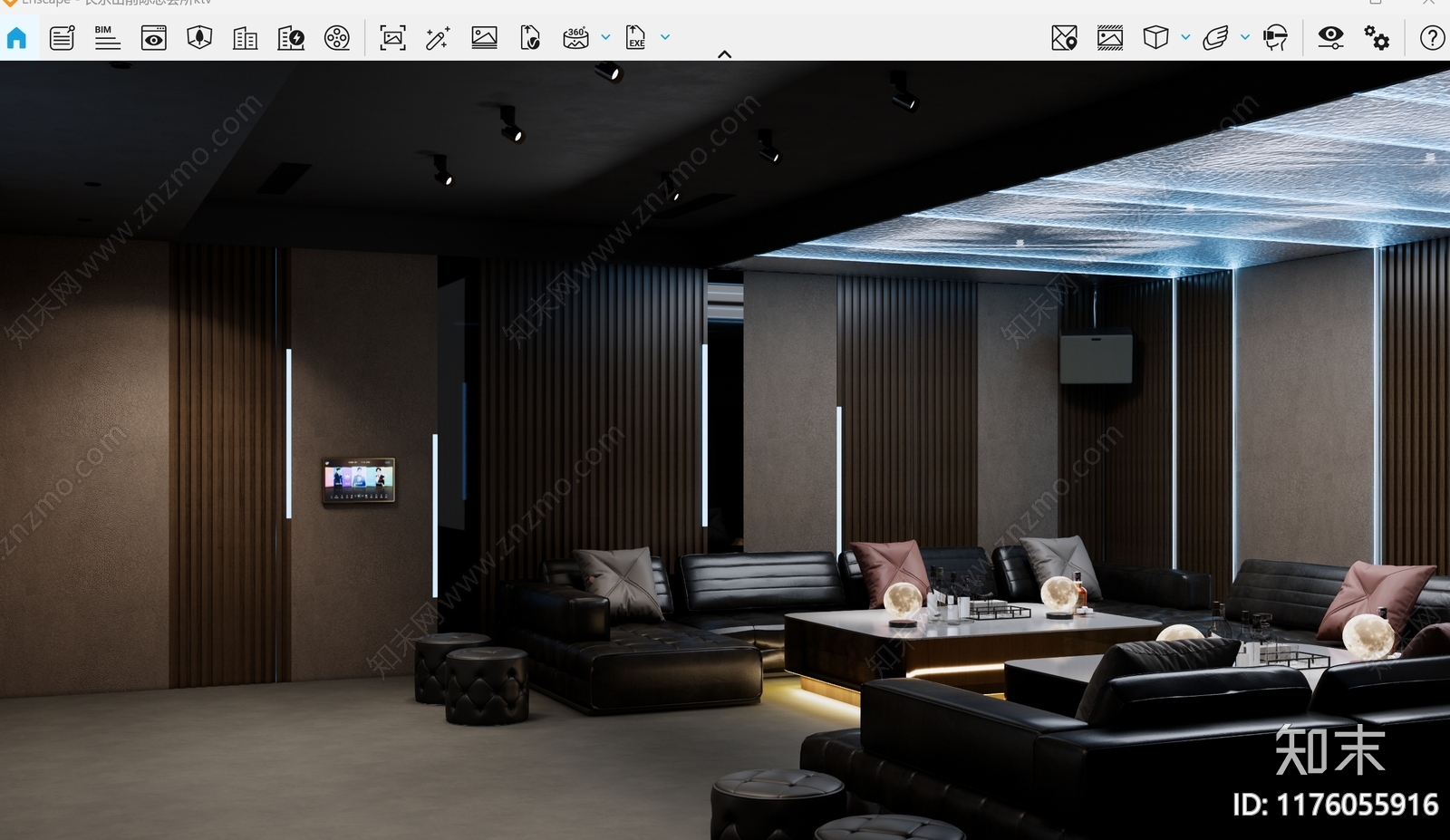
Task: Click the wing fly mode icon
Action: pos(1215,38)
